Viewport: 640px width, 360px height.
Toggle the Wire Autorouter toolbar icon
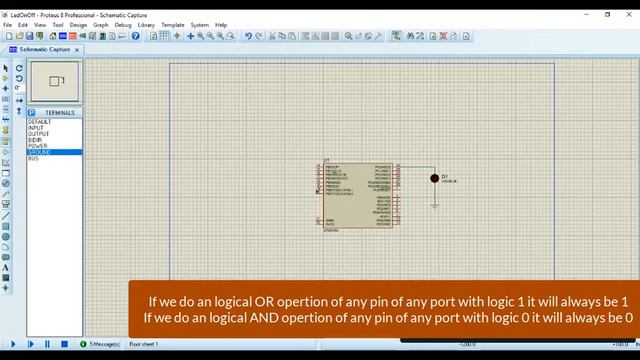click(x=396, y=36)
